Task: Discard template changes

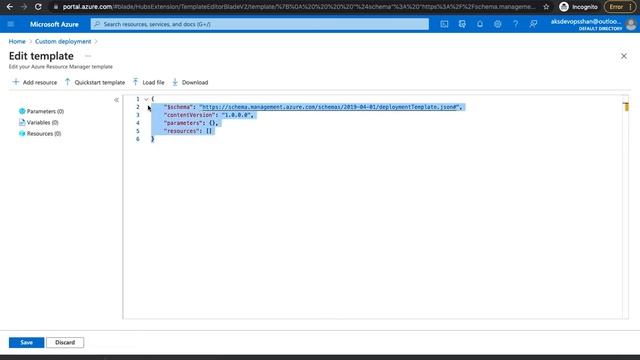Action: point(65,342)
